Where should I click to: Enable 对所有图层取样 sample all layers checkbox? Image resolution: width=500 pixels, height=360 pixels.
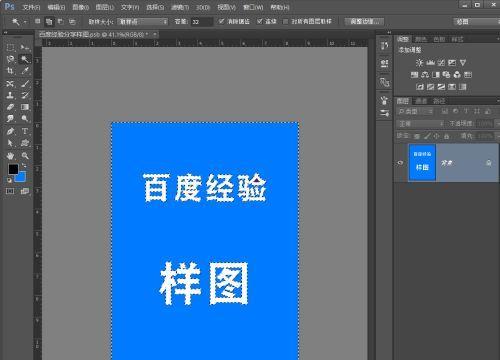pos(285,21)
